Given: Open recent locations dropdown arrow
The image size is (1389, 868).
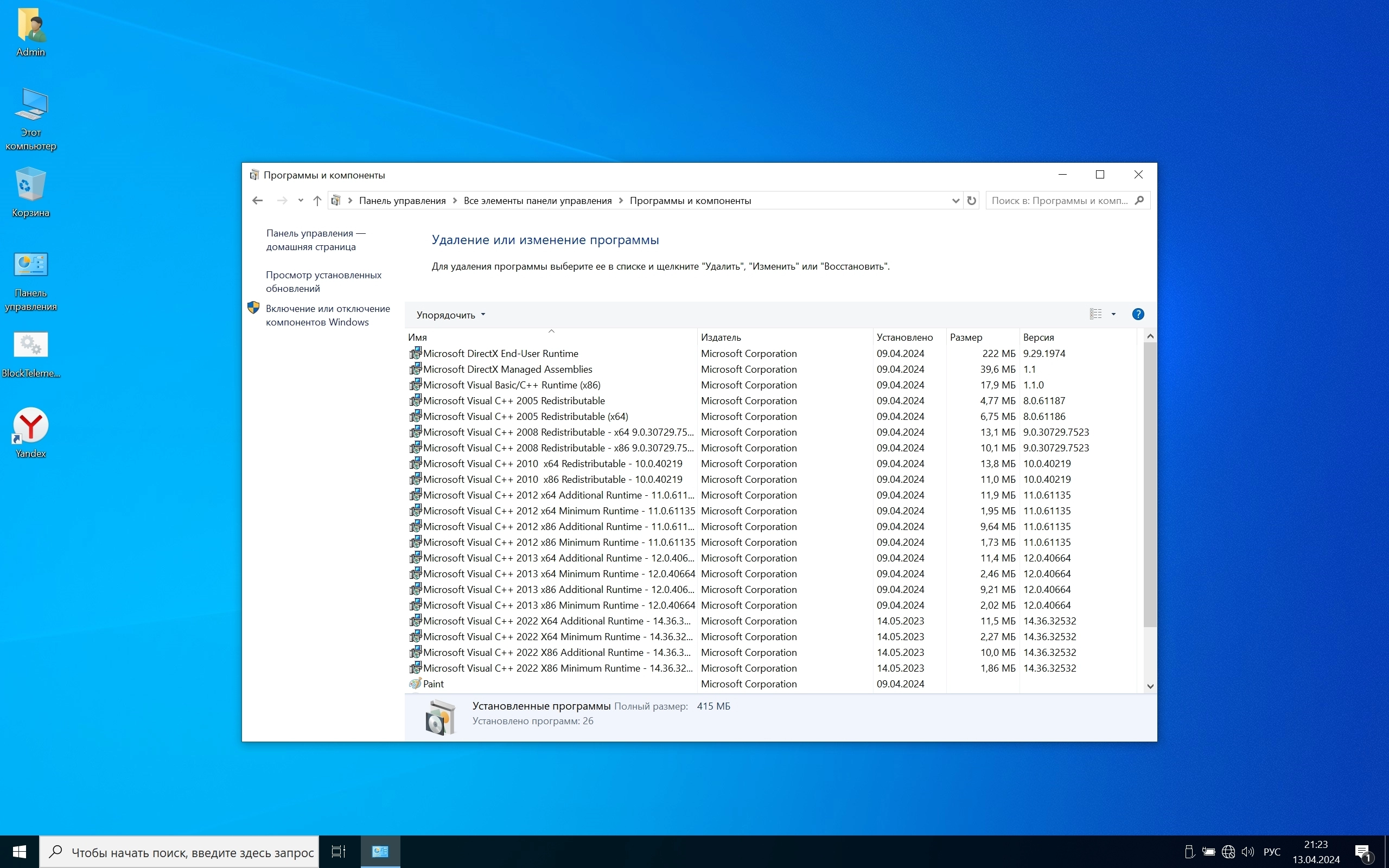Looking at the screenshot, I should pyautogui.click(x=300, y=200).
